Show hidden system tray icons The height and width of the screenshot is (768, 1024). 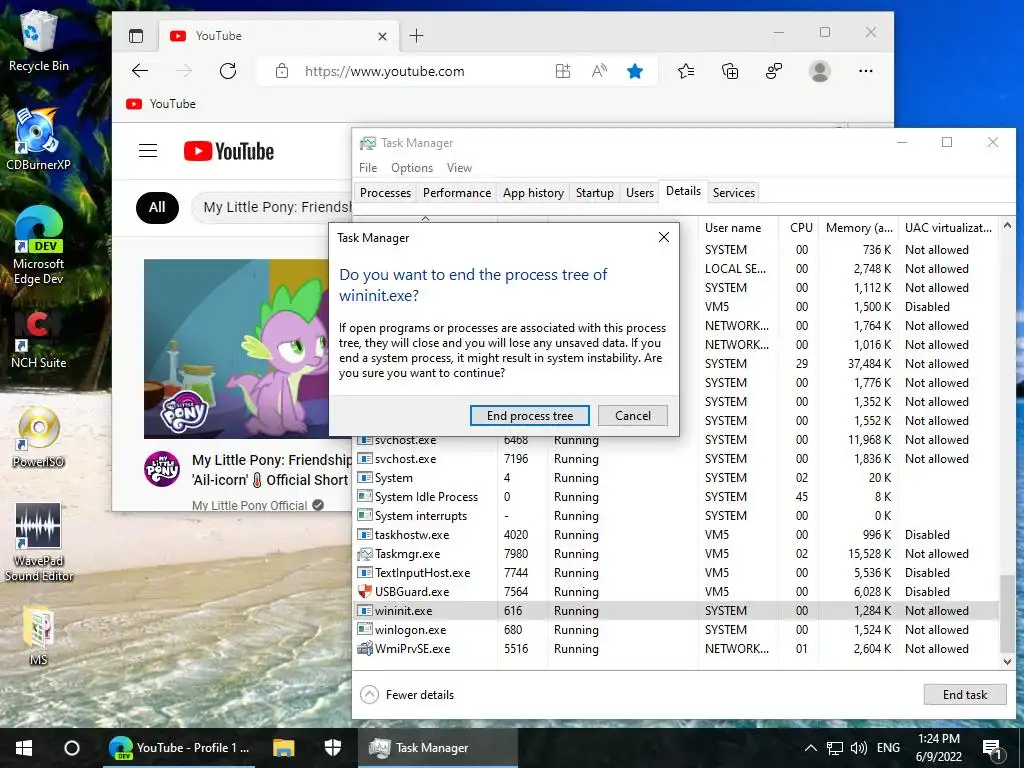pyautogui.click(x=810, y=748)
